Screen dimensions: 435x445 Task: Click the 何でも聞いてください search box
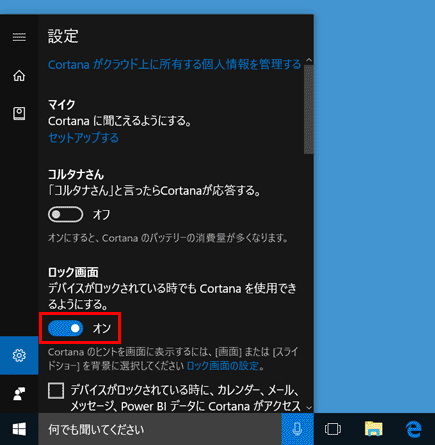point(160,429)
